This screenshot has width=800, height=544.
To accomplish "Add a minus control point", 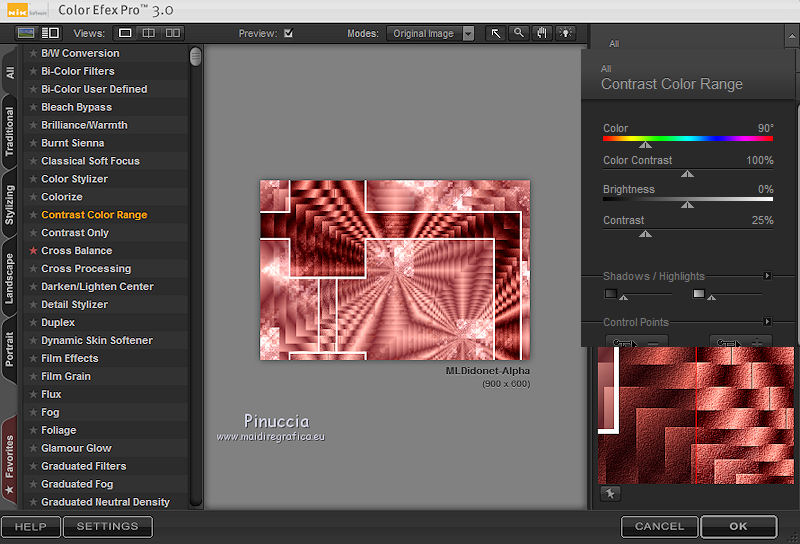I will 636,343.
